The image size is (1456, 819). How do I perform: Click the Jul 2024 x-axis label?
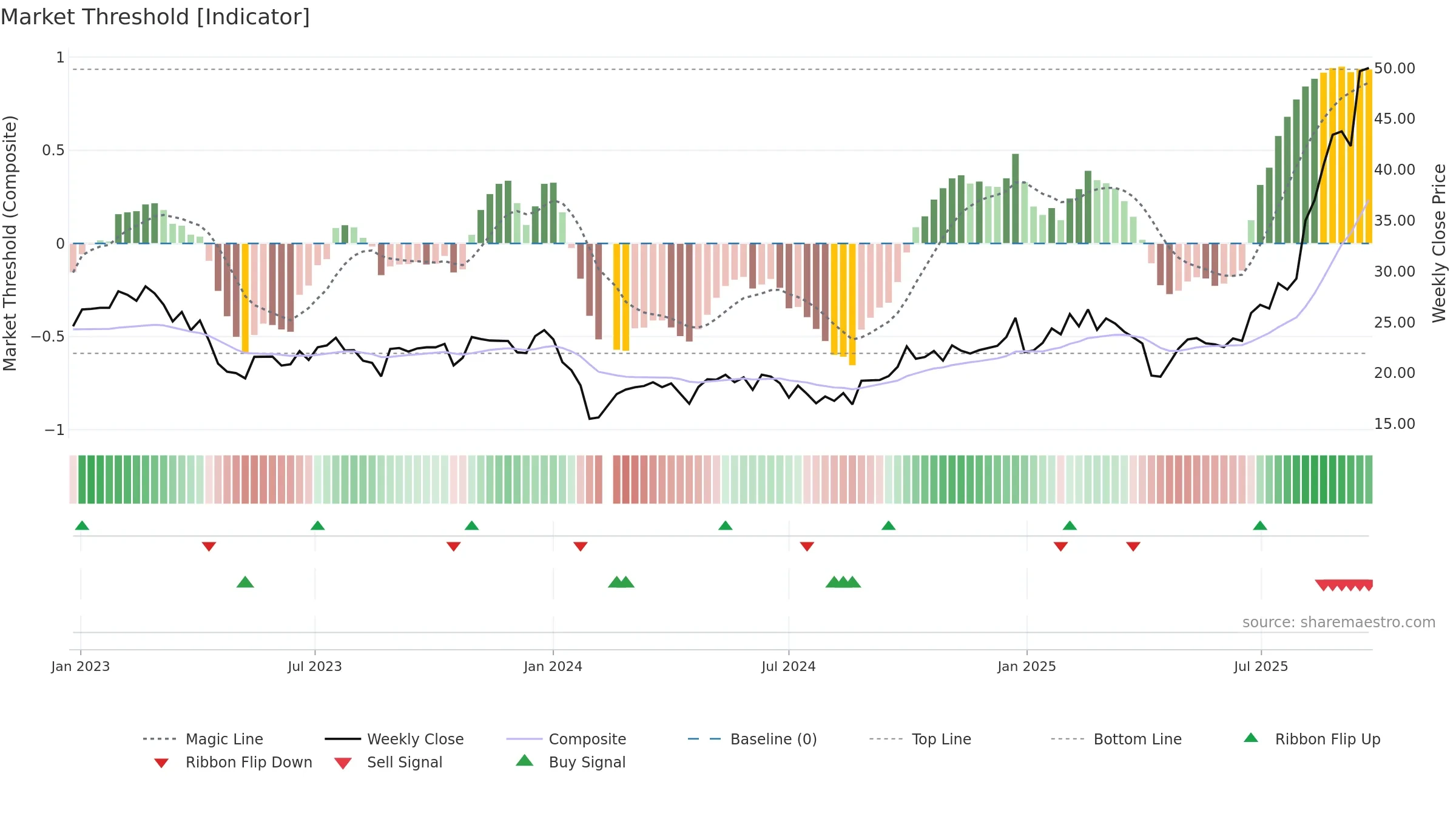coord(788,666)
